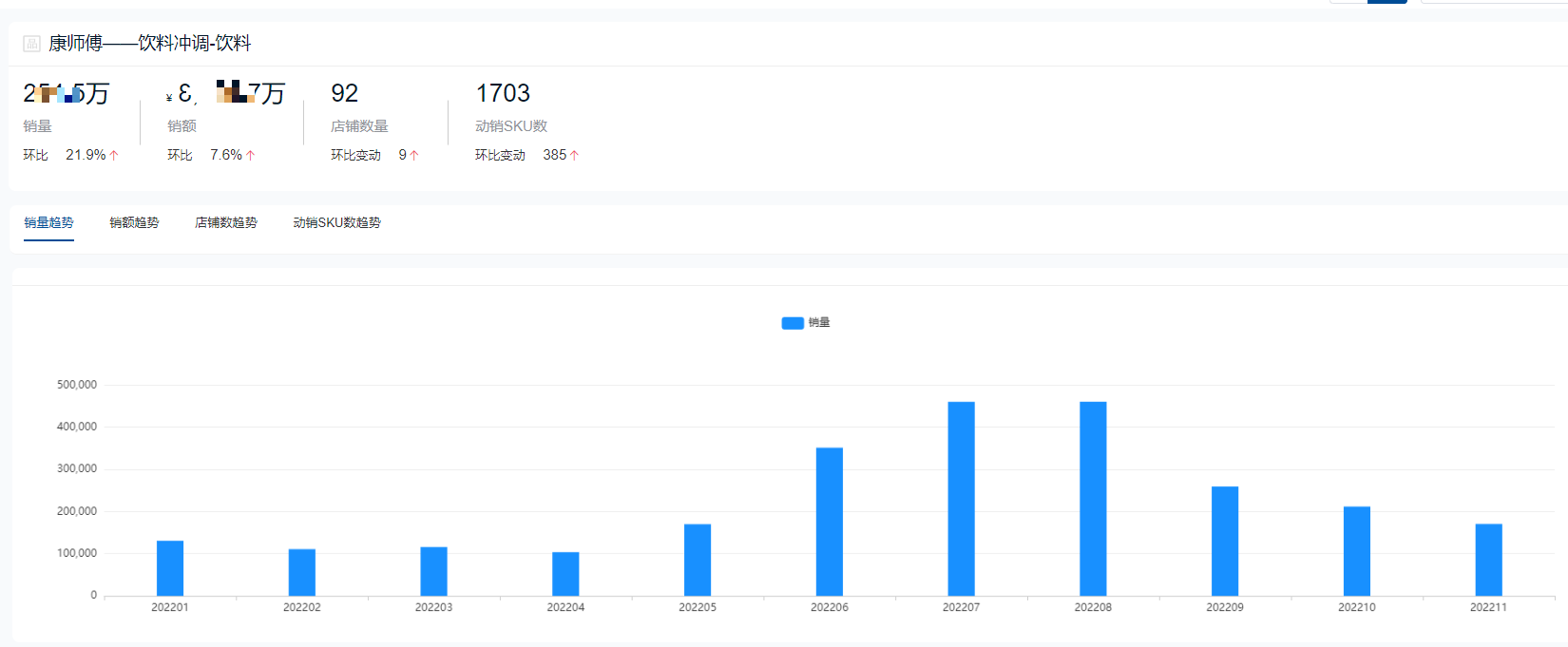
Task: Switch to the 销量趋势 tab
Action: click(x=48, y=222)
